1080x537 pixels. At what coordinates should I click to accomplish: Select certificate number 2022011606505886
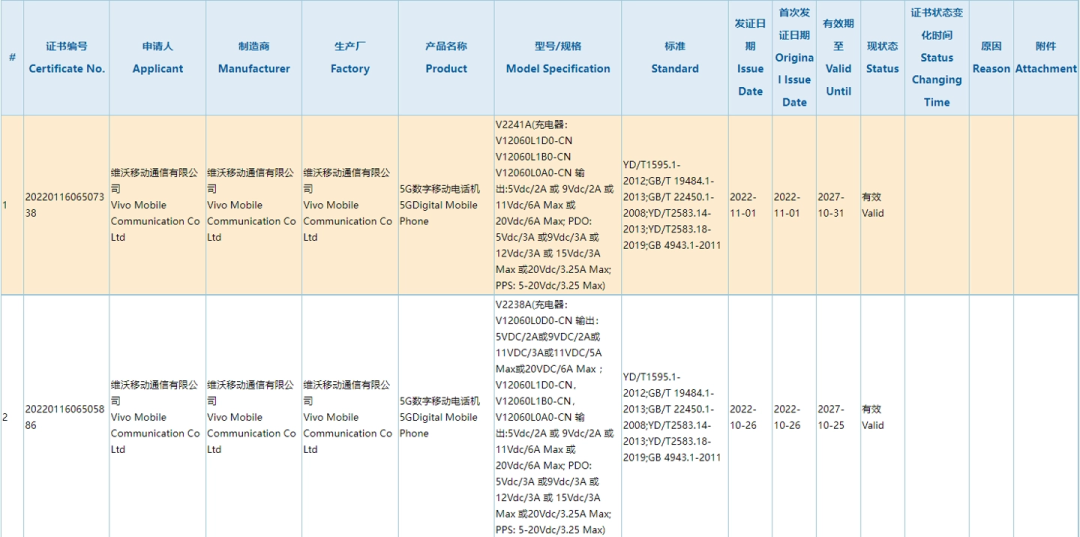click(65, 417)
